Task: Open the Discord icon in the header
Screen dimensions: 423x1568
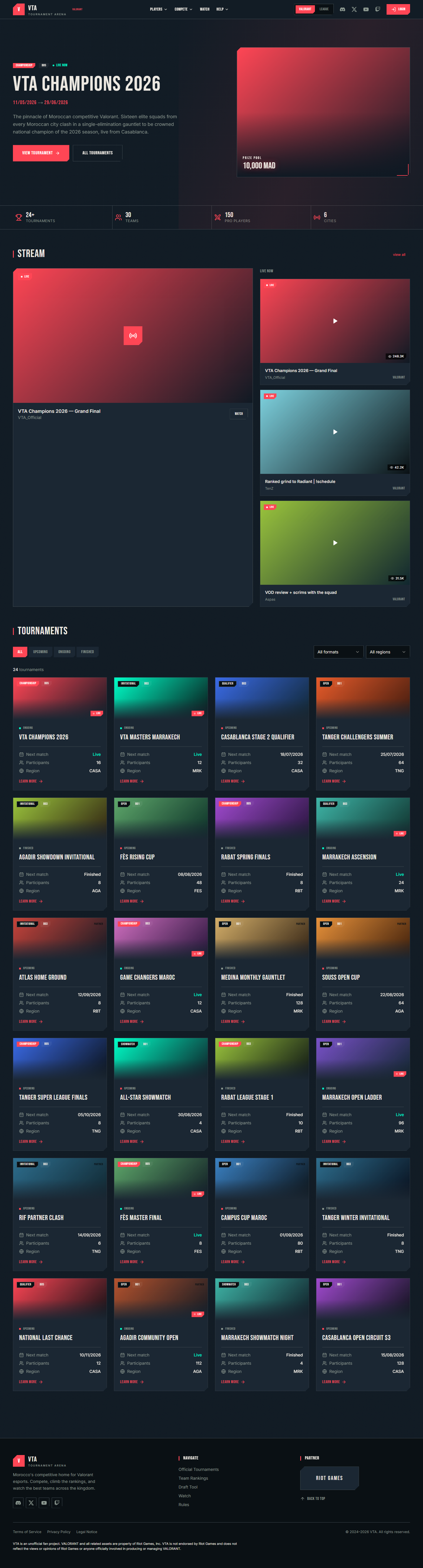Action: (x=343, y=9)
